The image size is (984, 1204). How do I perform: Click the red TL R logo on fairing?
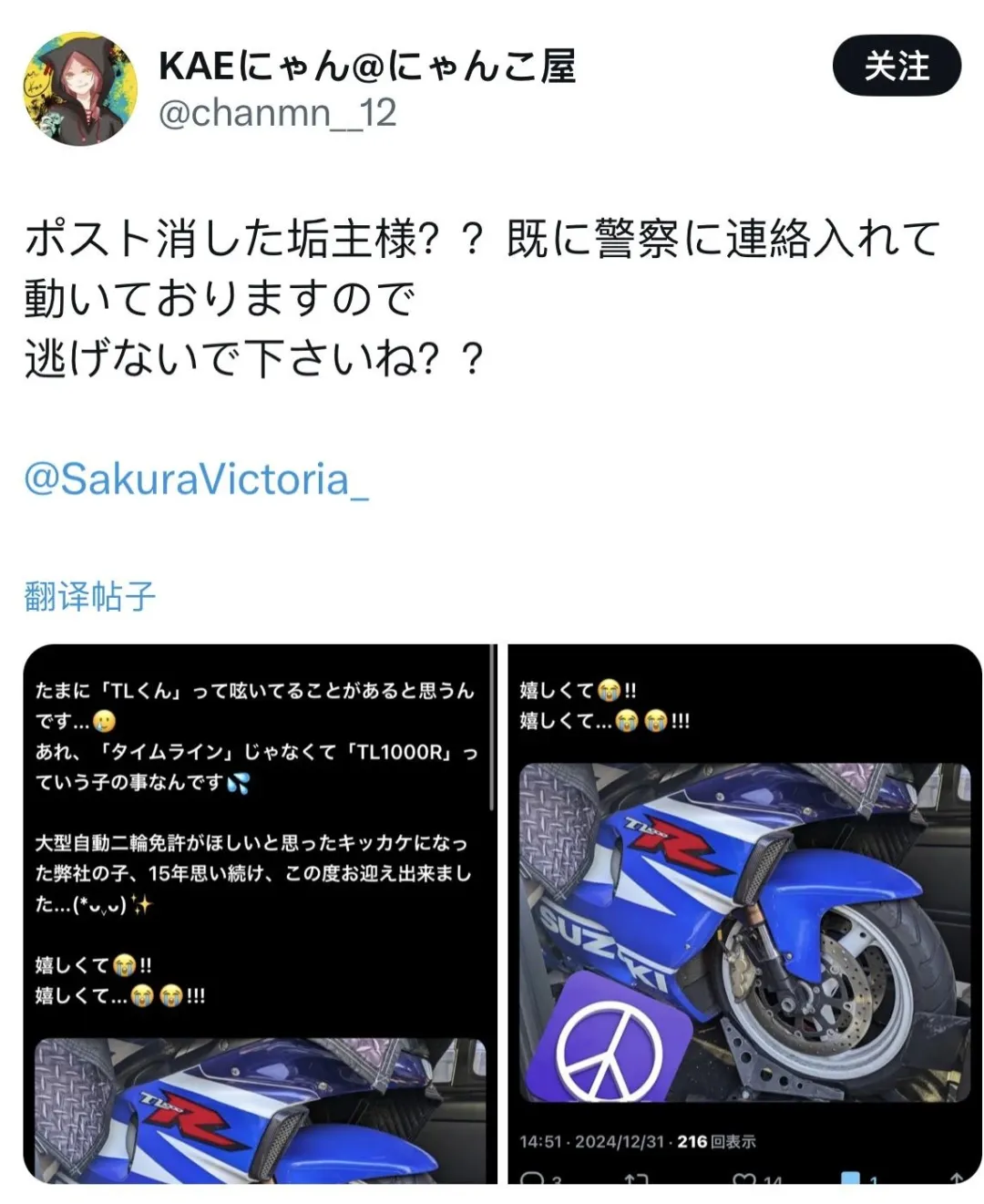(x=676, y=844)
